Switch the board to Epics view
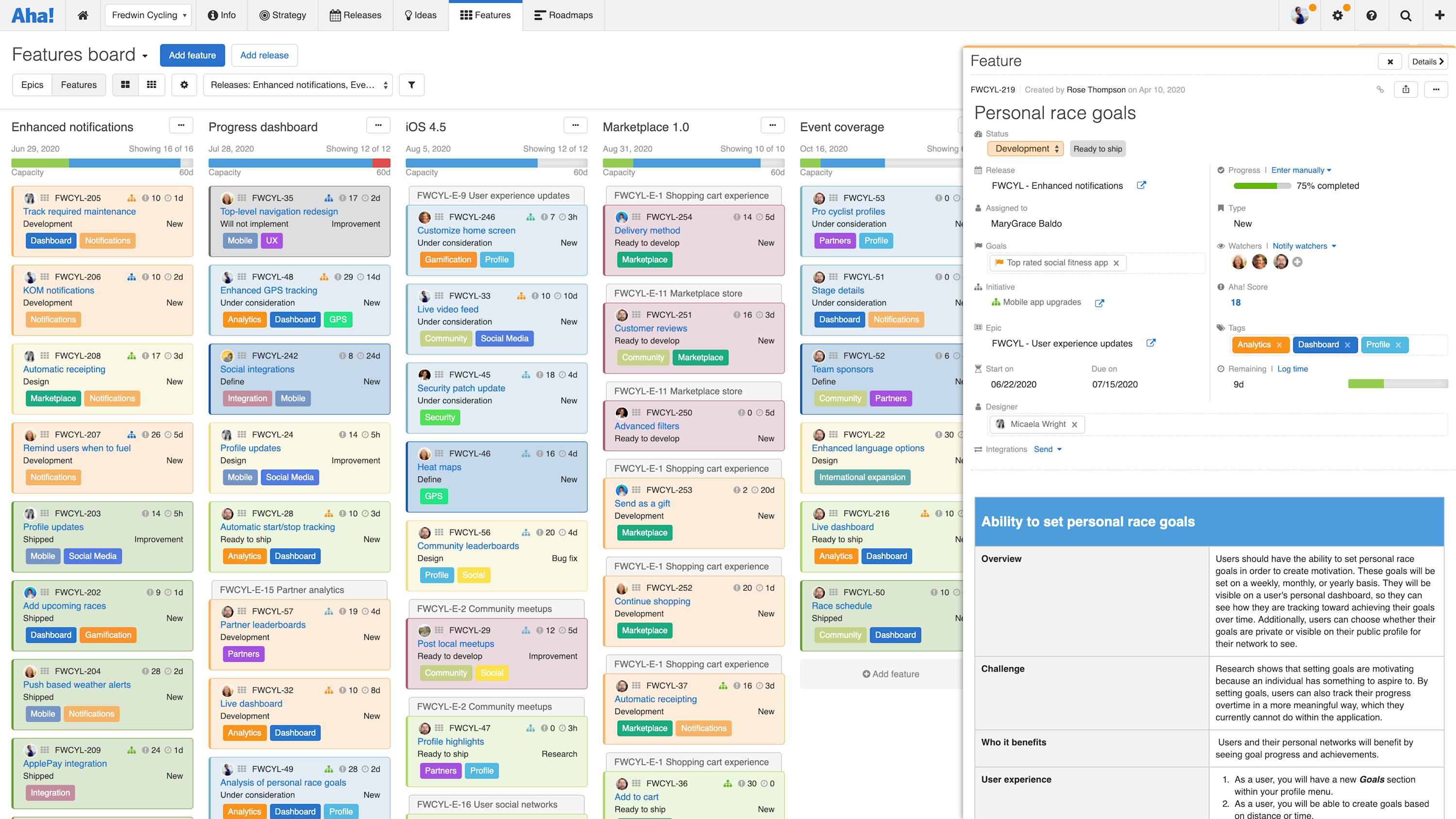1456x819 pixels. (32, 85)
